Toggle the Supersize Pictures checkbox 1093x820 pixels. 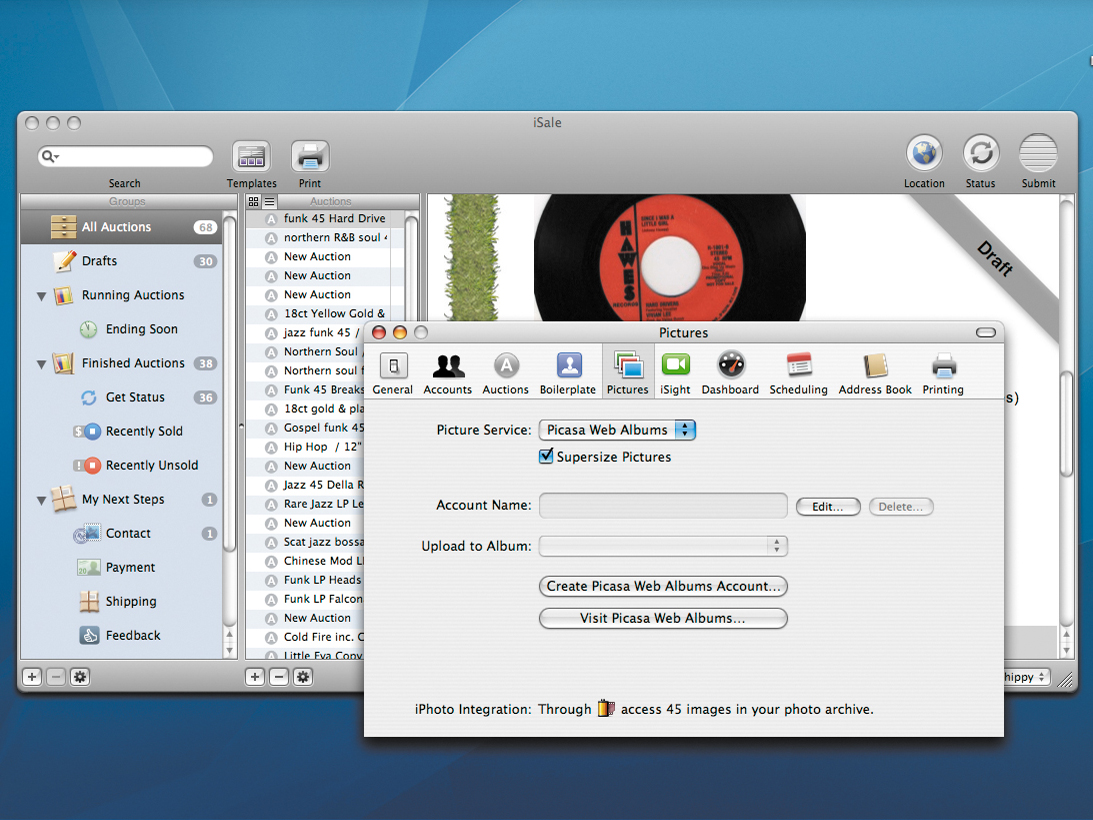(x=546, y=457)
